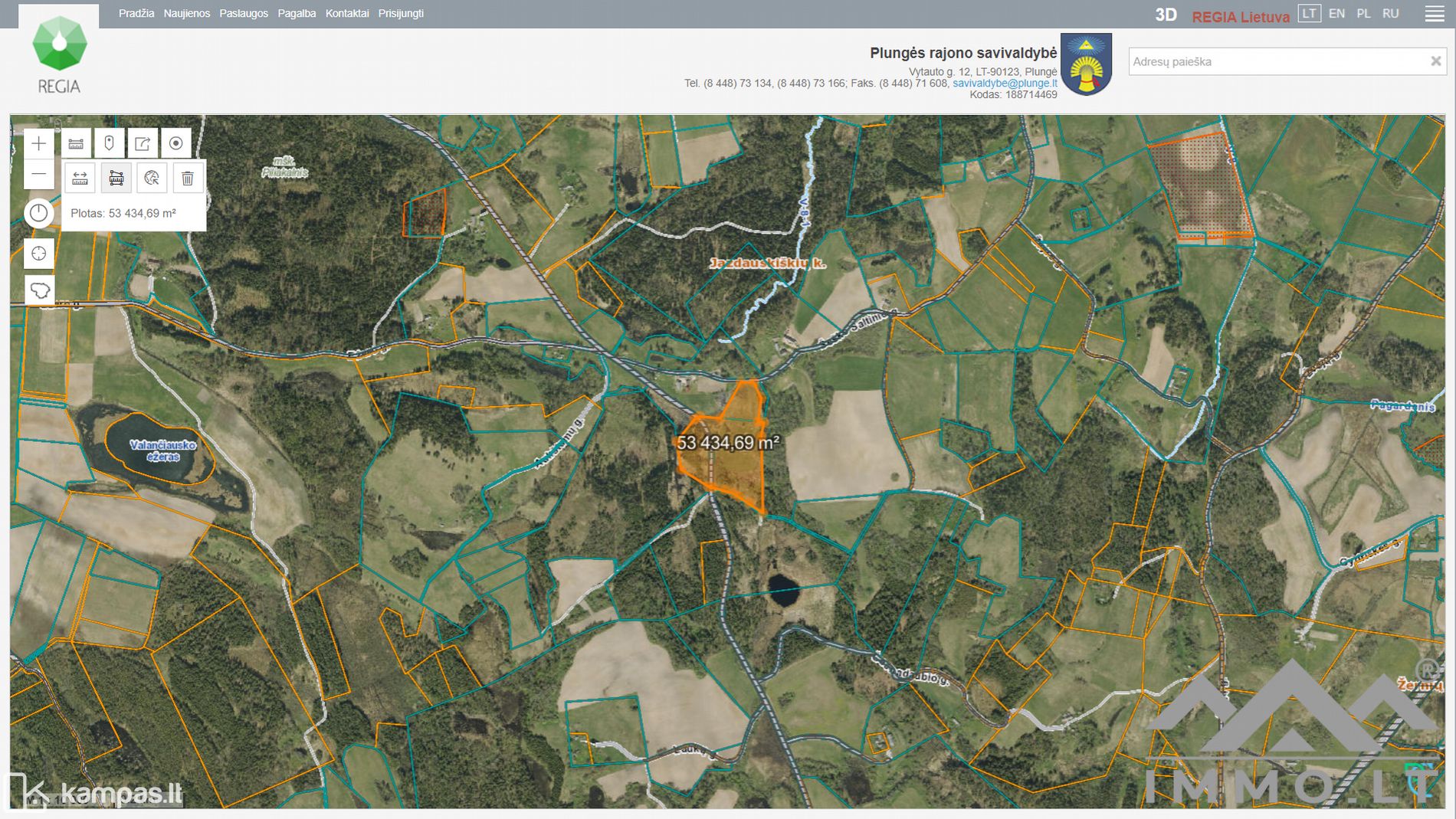This screenshot has width=1456, height=819.
Task: Reset map rotation with compass button
Action: 39,214
